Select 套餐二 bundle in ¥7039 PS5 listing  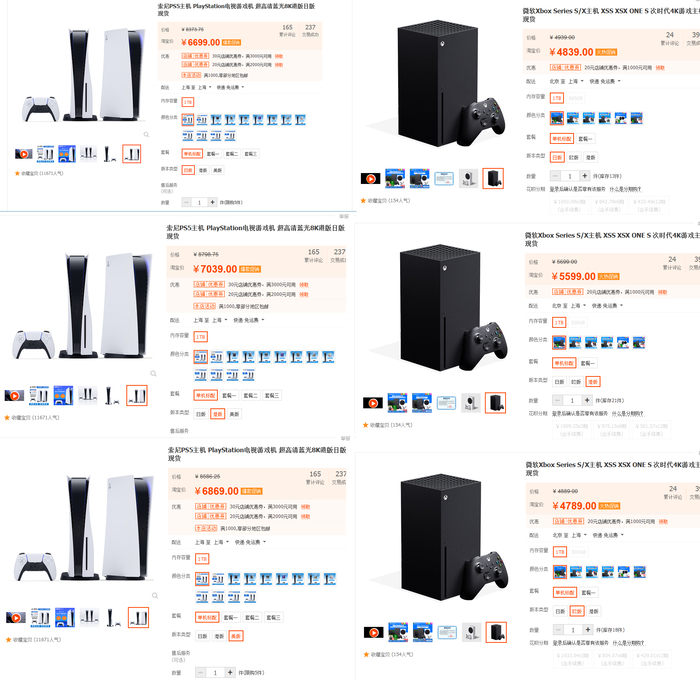tap(250, 396)
